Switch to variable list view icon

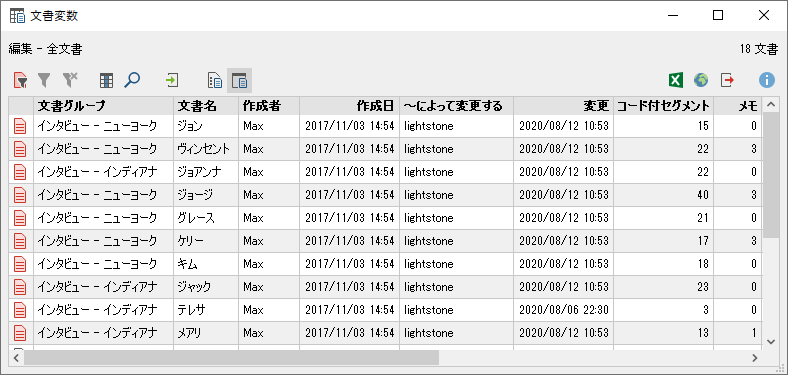pos(215,80)
